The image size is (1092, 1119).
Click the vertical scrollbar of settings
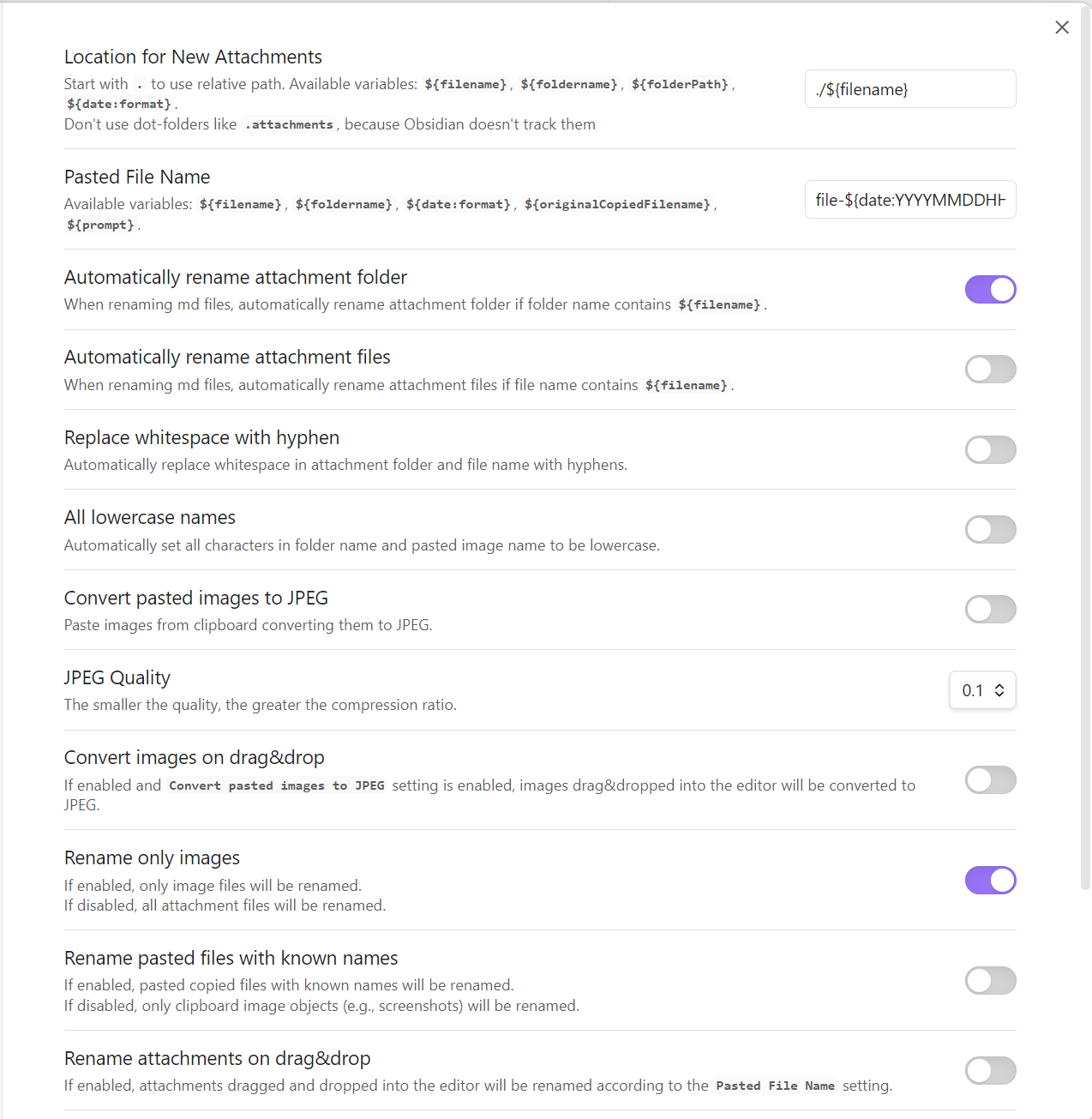pos(1085,429)
